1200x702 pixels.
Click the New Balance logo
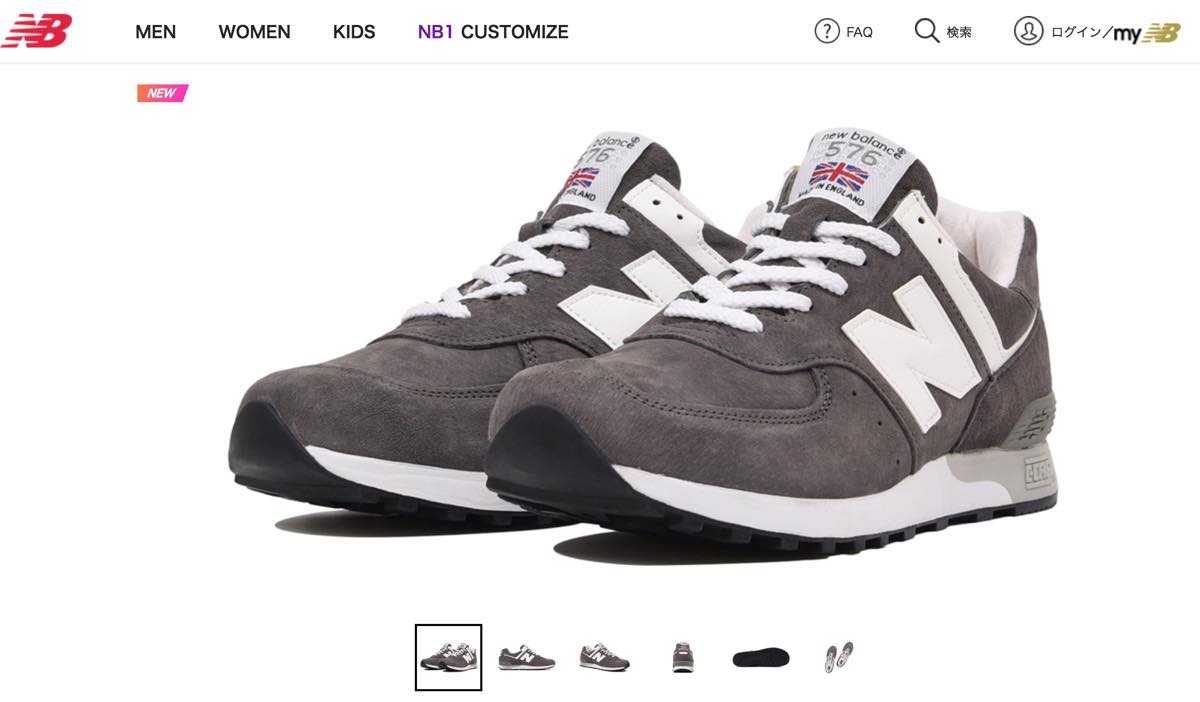click(37, 31)
